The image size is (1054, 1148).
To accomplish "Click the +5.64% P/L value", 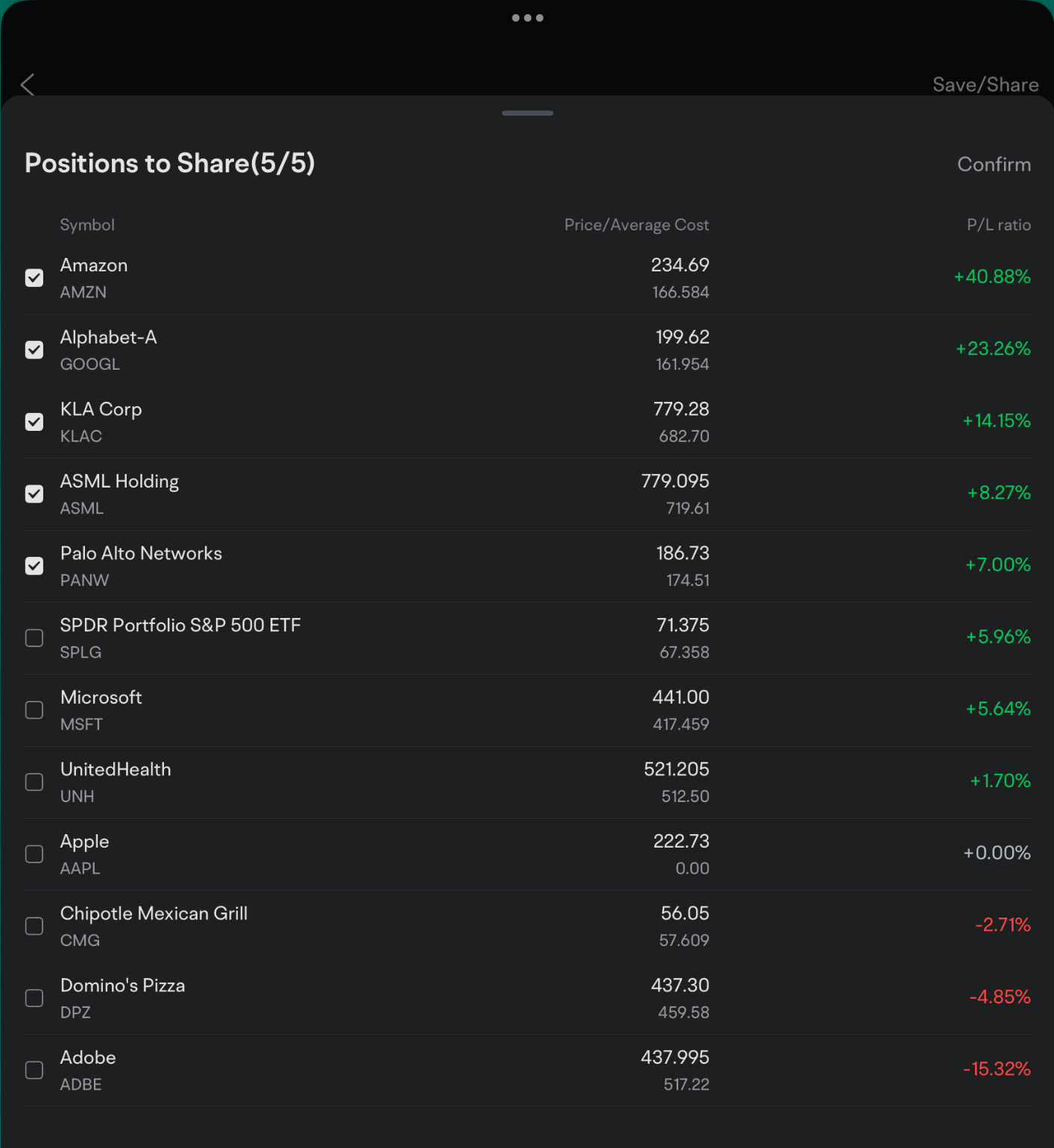I will coord(998,709).
